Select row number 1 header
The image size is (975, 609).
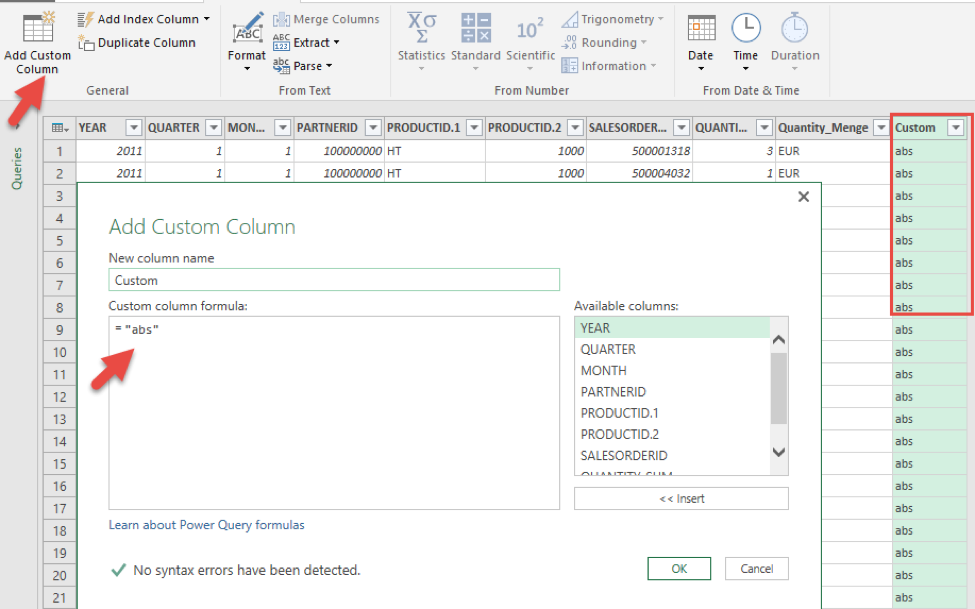(60, 151)
